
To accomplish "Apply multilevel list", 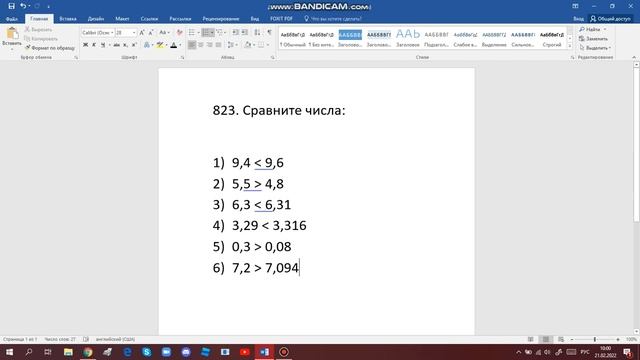I will [220, 32].
